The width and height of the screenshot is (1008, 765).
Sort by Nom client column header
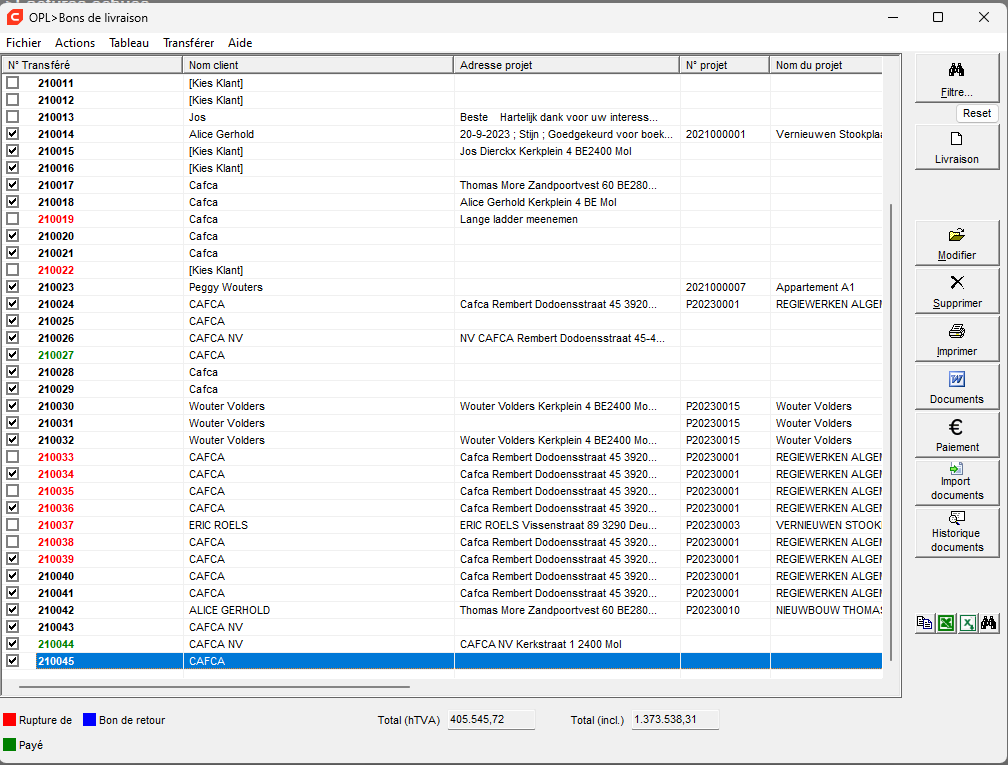click(x=318, y=65)
